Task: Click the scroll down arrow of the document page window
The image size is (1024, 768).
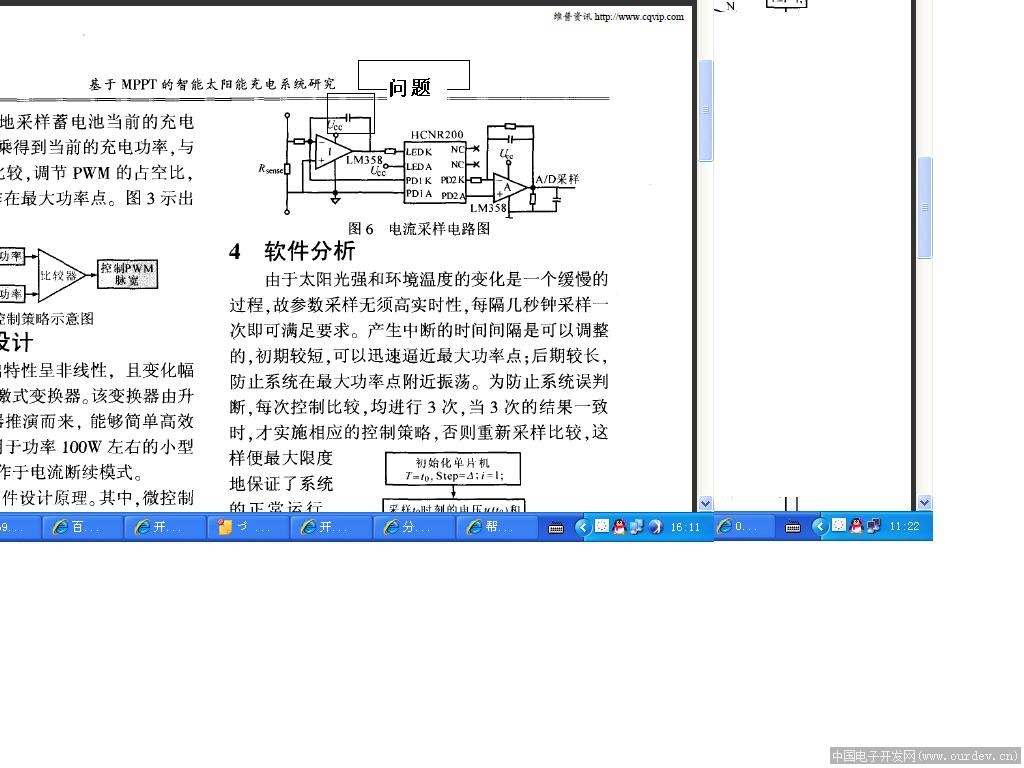Action: 705,503
